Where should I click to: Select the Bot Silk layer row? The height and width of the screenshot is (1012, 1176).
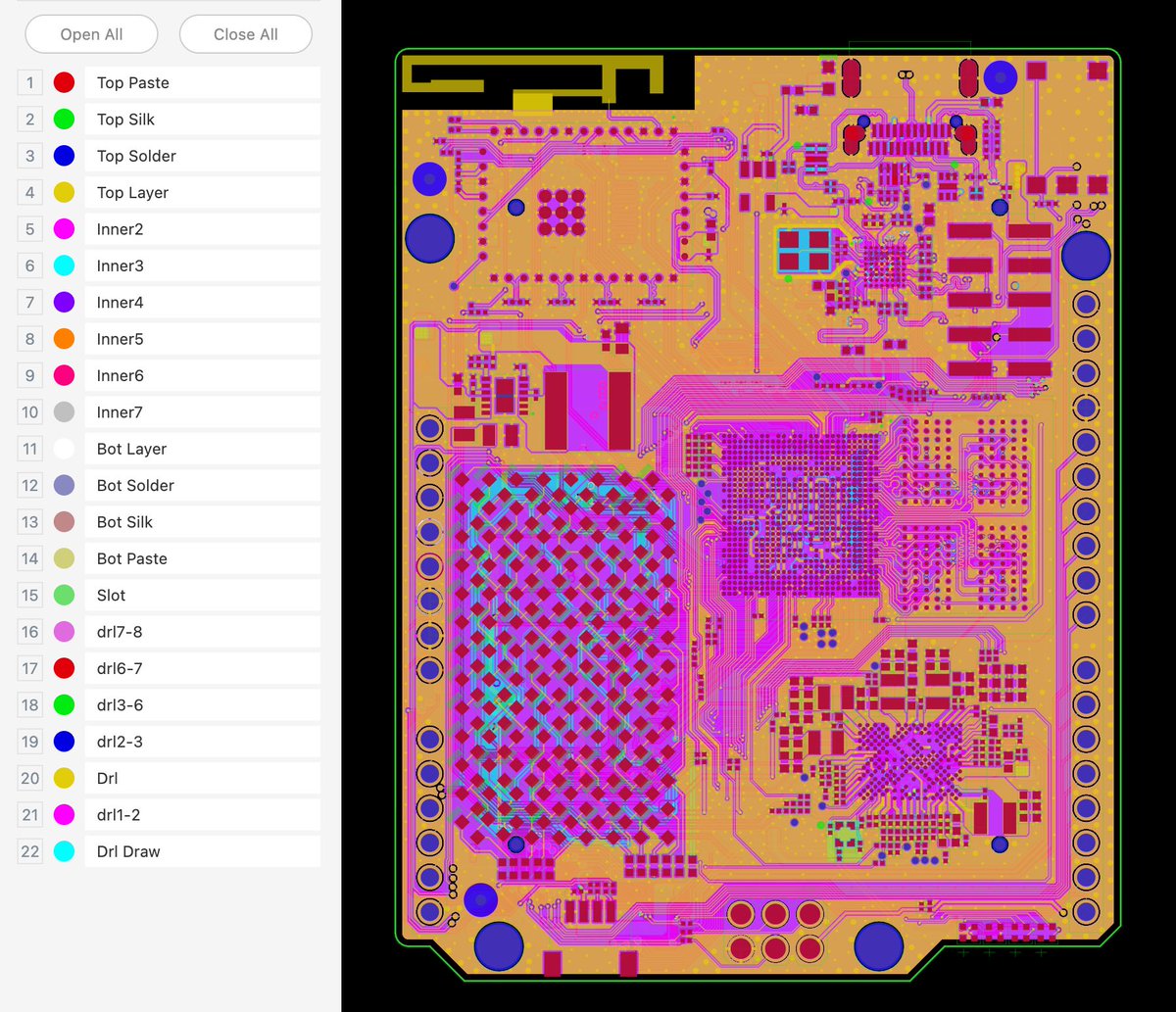[203, 522]
